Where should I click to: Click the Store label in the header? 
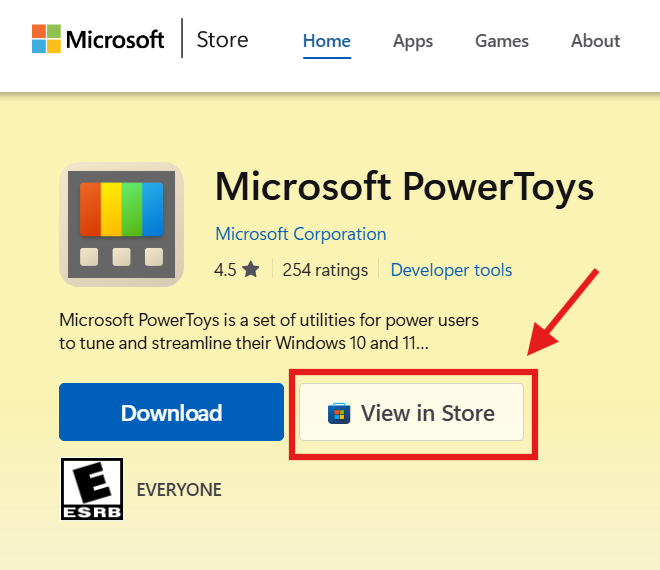tap(222, 40)
